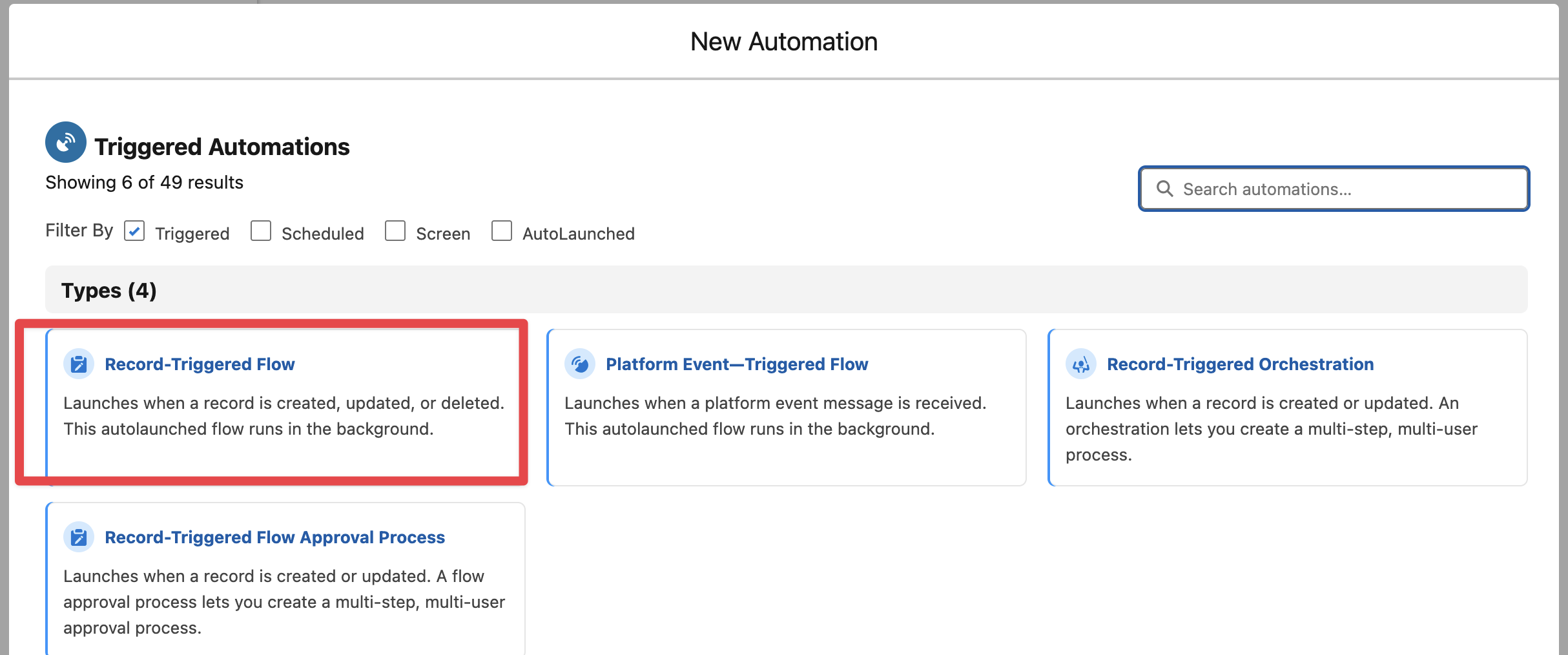Screen dimensions: 1568x655
Task: Choose the Record-Triggered Orchestration title link
Action: (x=1240, y=364)
